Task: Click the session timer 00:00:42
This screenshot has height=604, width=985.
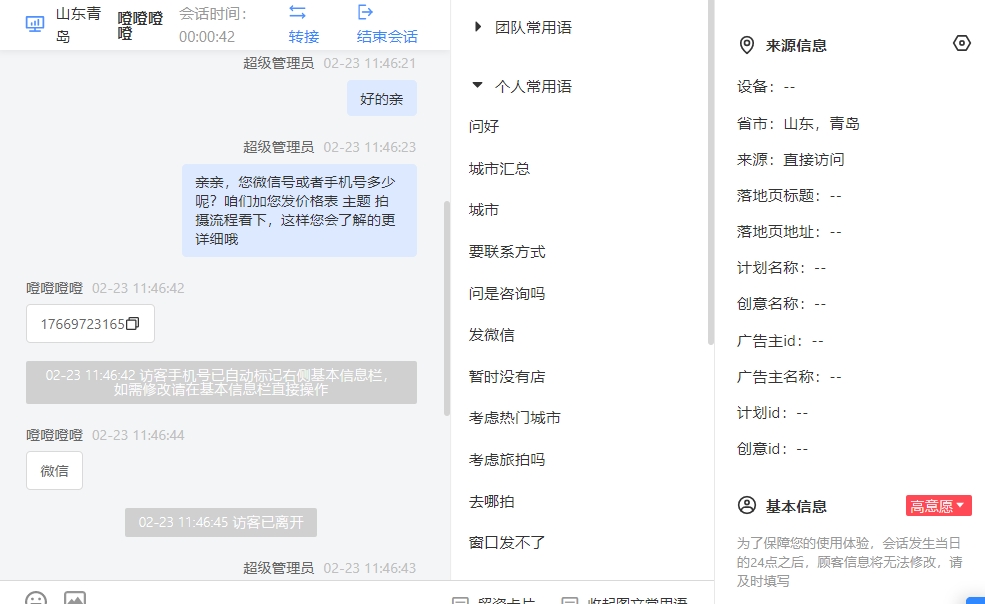Action: (207, 37)
